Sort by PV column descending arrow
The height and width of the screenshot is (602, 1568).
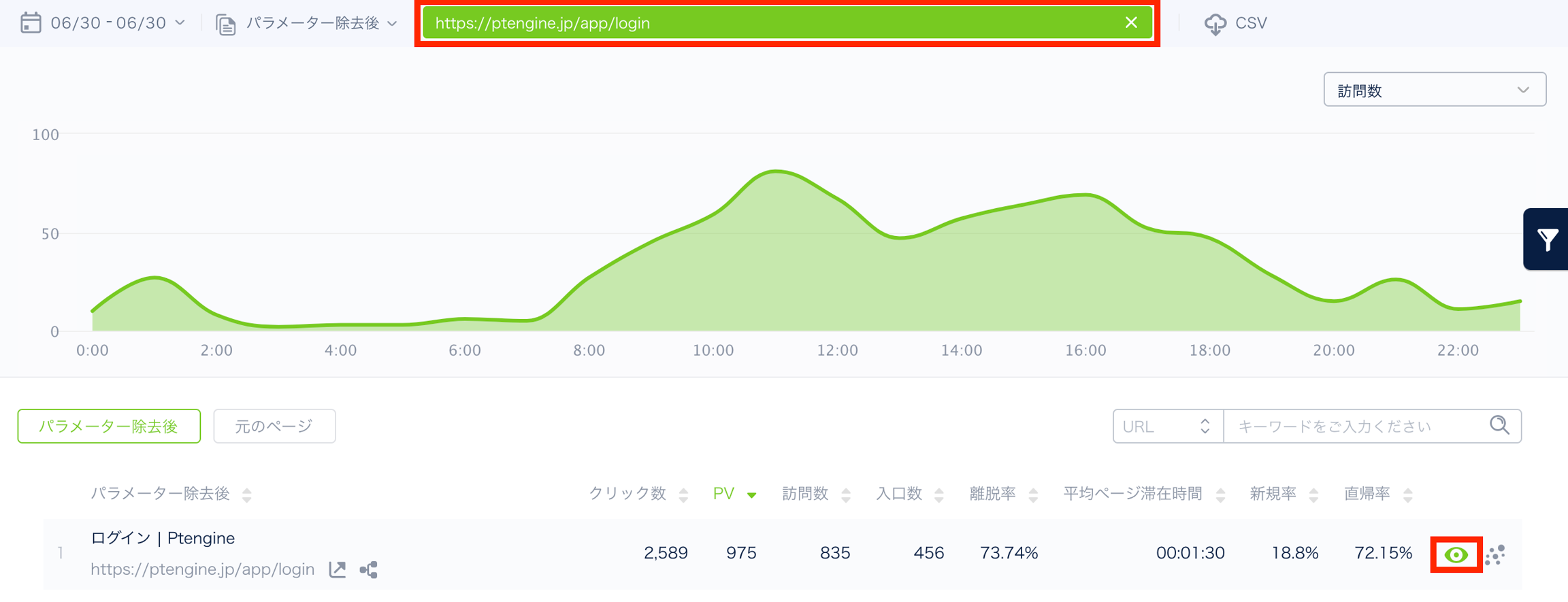click(751, 495)
